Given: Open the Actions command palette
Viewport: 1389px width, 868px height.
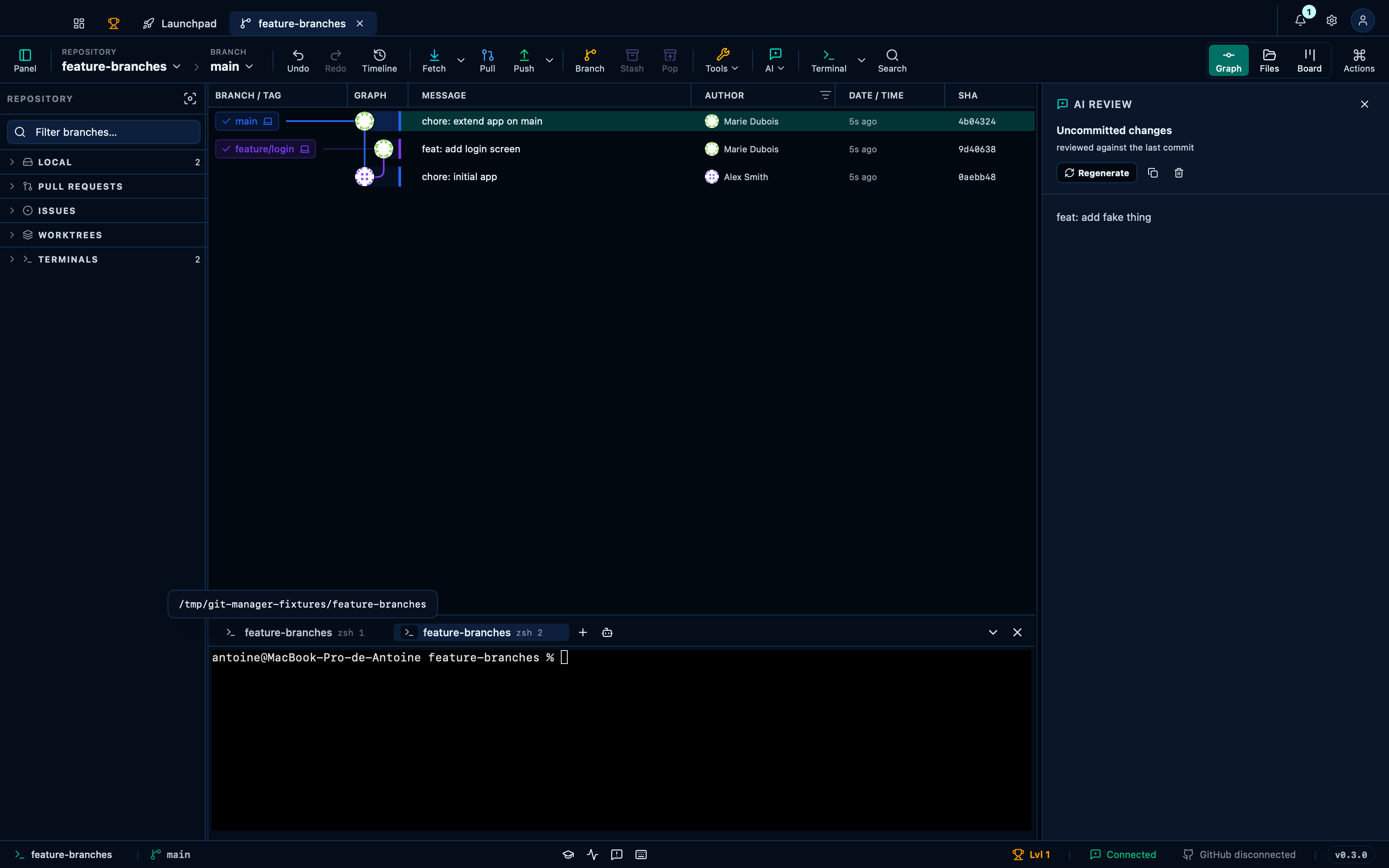Looking at the screenshot, I should tap(1359, 60).
